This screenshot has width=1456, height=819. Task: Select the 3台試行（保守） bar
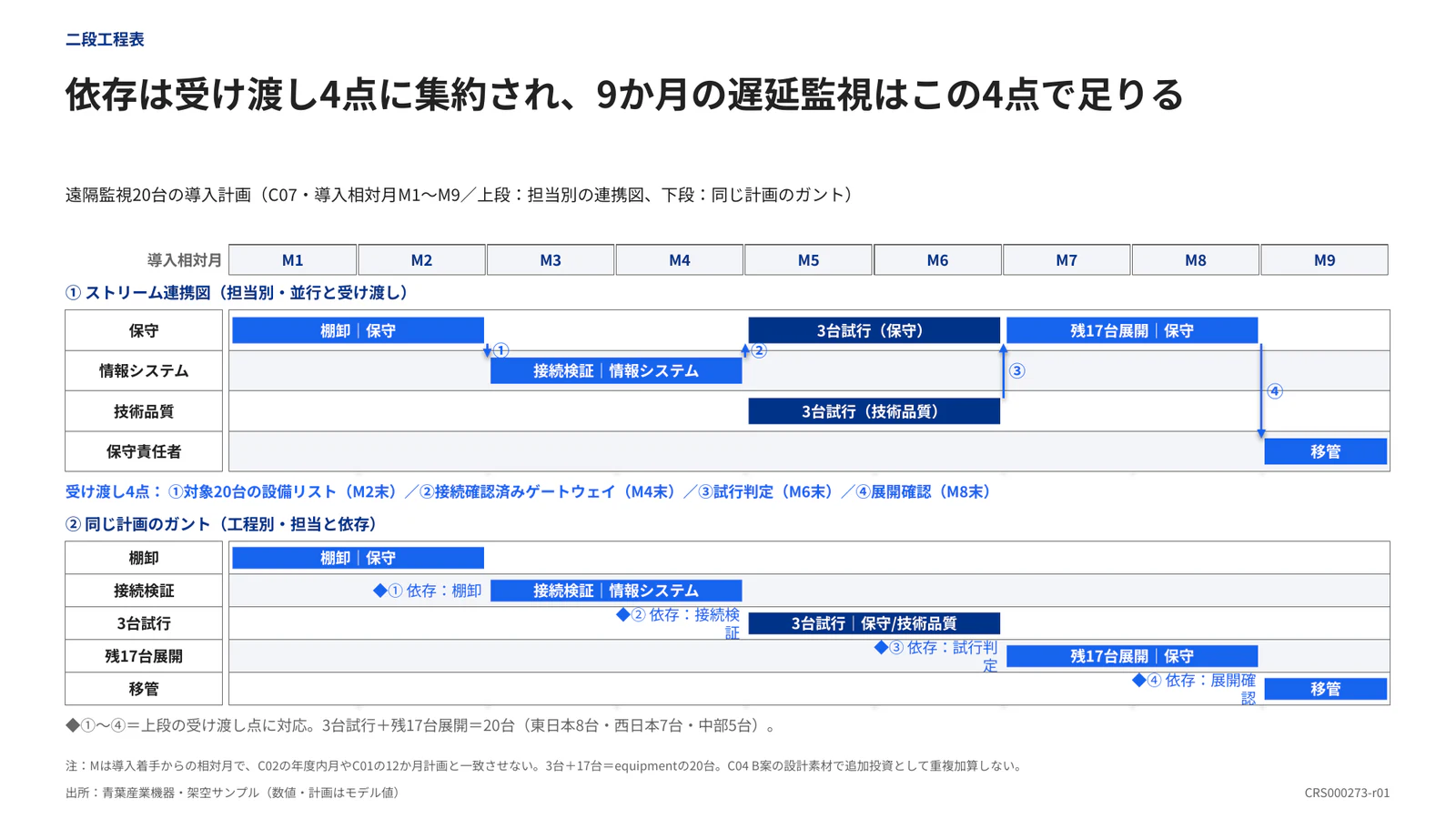[x=874, y=330]
